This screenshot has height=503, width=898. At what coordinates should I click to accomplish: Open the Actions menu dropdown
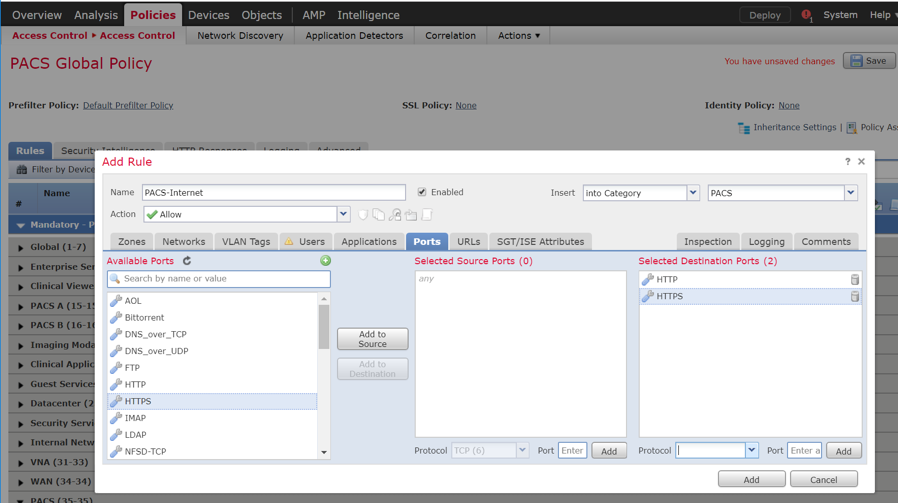tap(519, 36)
